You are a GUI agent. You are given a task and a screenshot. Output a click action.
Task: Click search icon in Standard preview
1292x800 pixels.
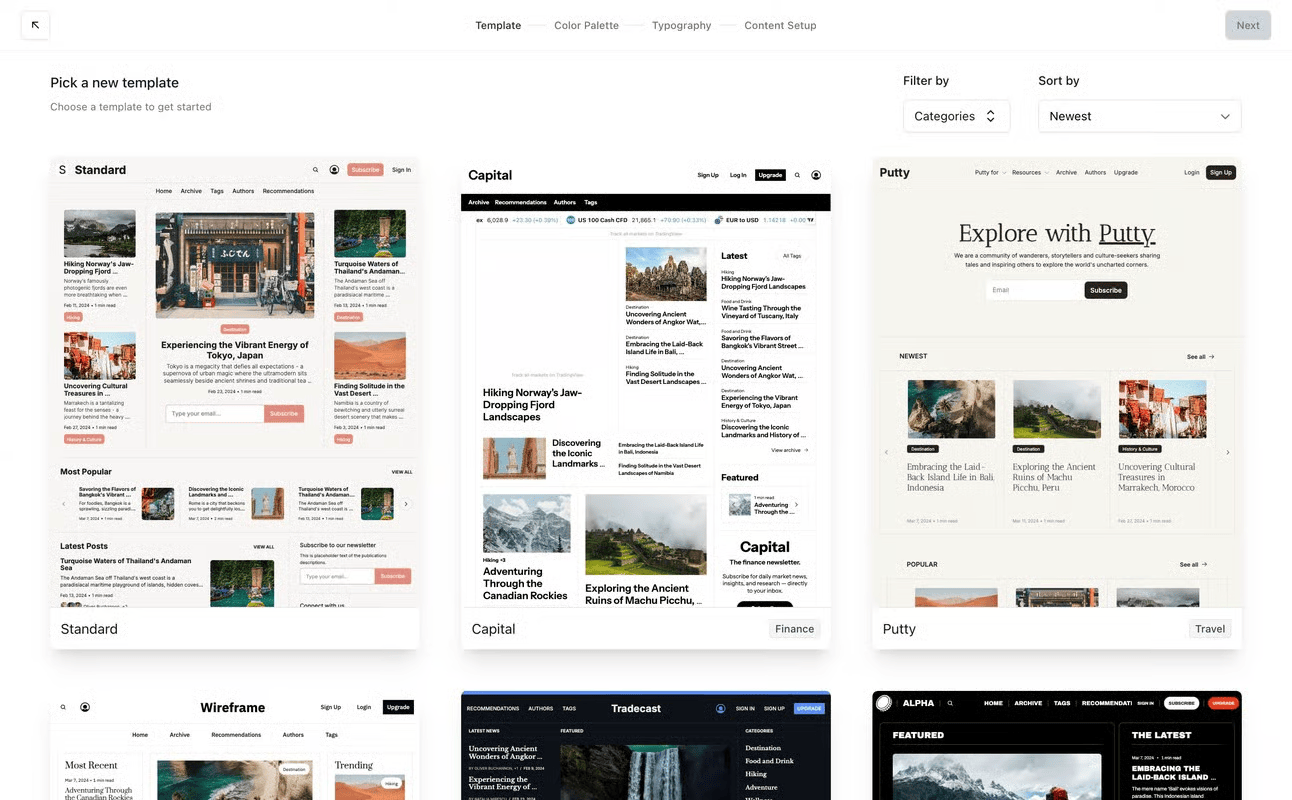316,170
